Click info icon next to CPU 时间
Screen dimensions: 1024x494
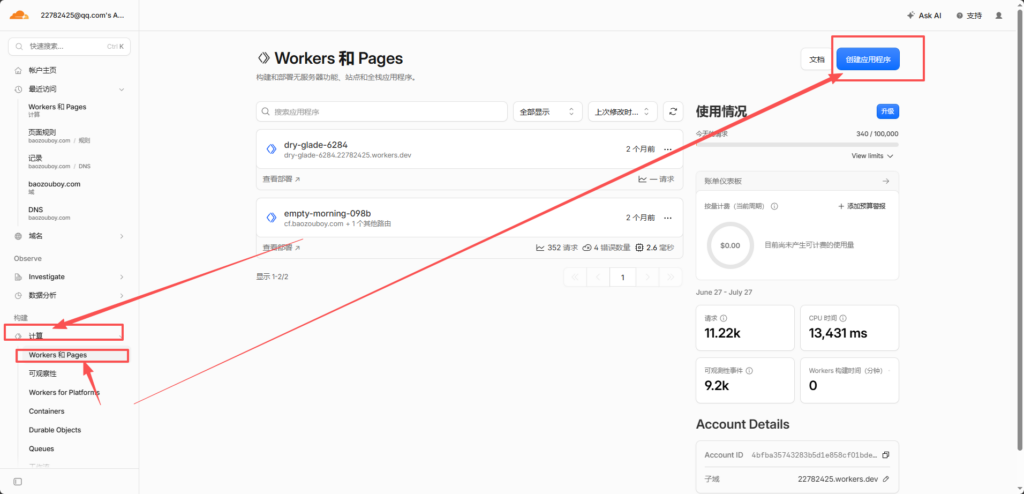tap(844, 318)
